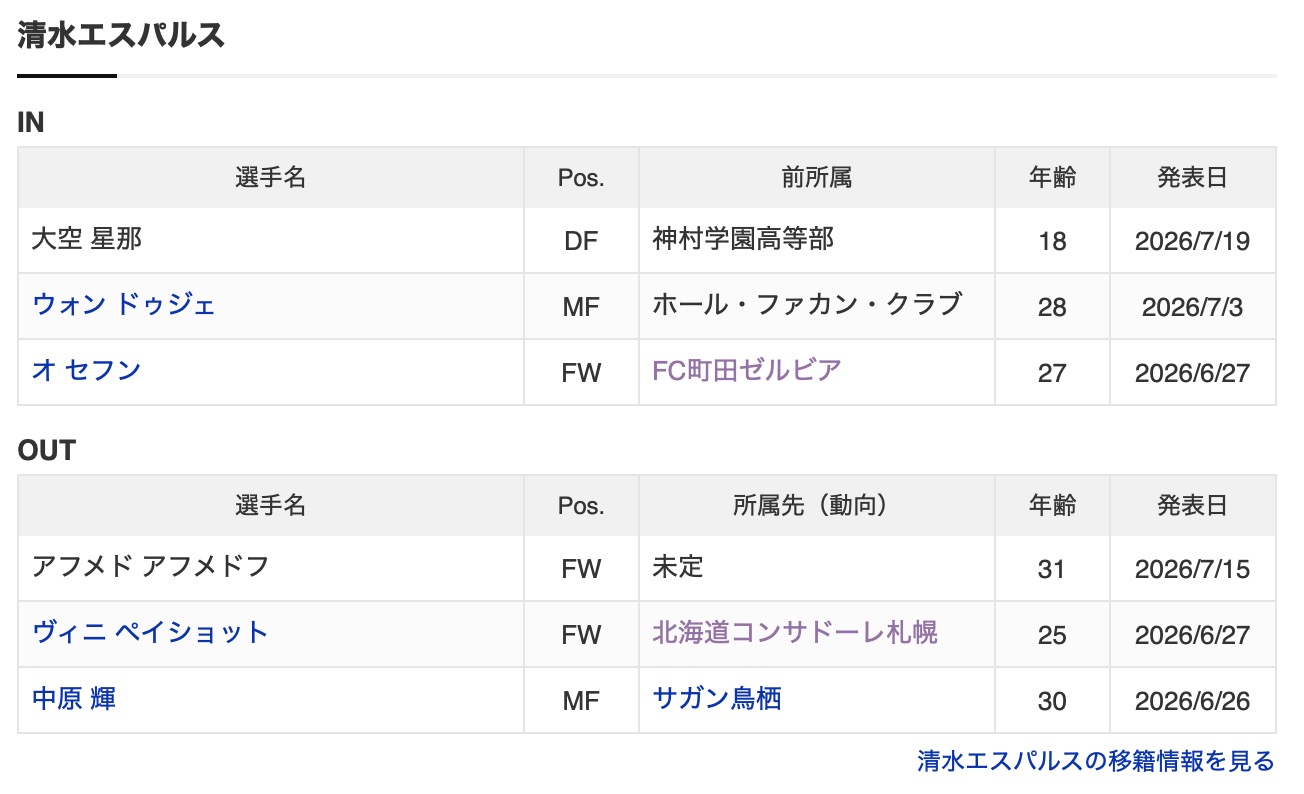Screen dimensions: 1304x794
Task: Click the 発表日 header in the OUT table
Action: pos(1192,506)
